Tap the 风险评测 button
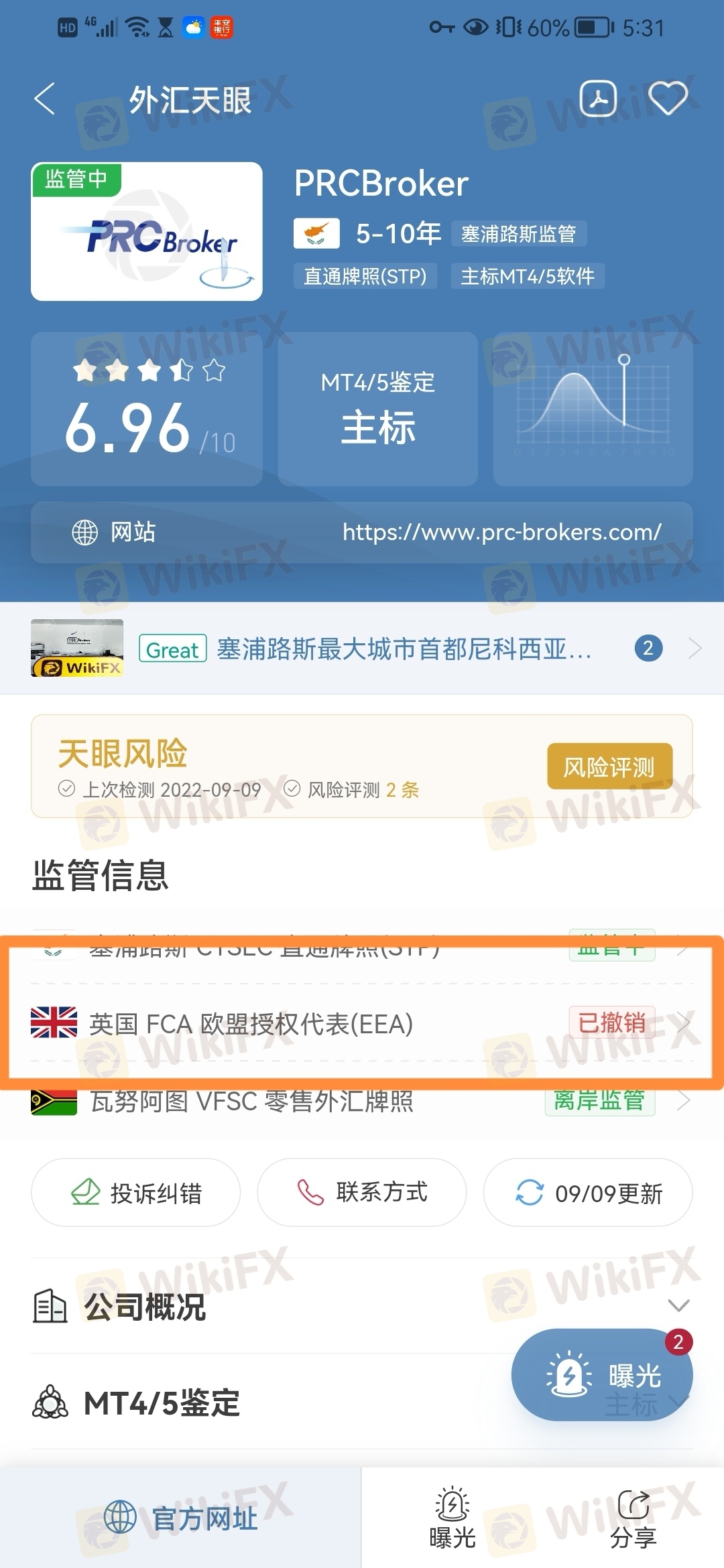The height and width of the screenshot is (1568, 724). pyautogui.click(x=609, y=767)
